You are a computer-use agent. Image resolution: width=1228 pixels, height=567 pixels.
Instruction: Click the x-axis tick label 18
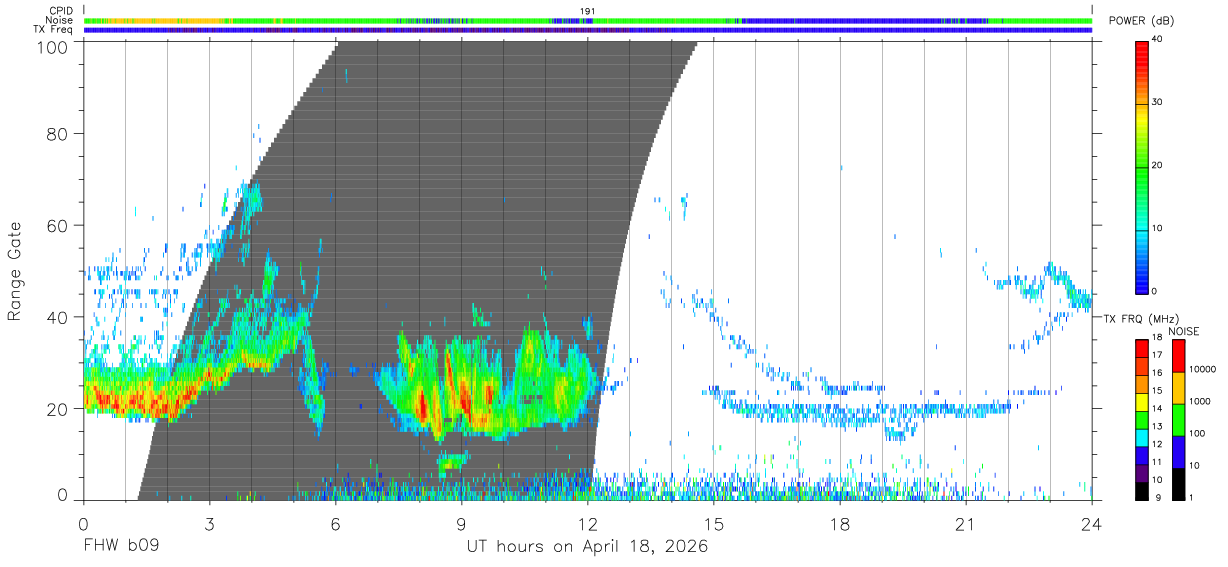click(839, 523)
